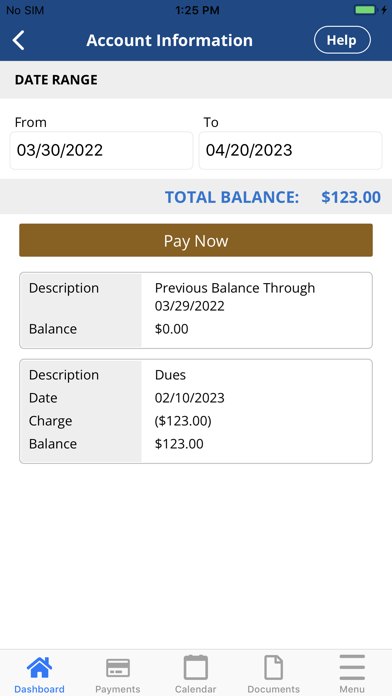Click the Pay Now button
Image resolution: width=392 pixels, height=696 pixels.
coord(196,240)
